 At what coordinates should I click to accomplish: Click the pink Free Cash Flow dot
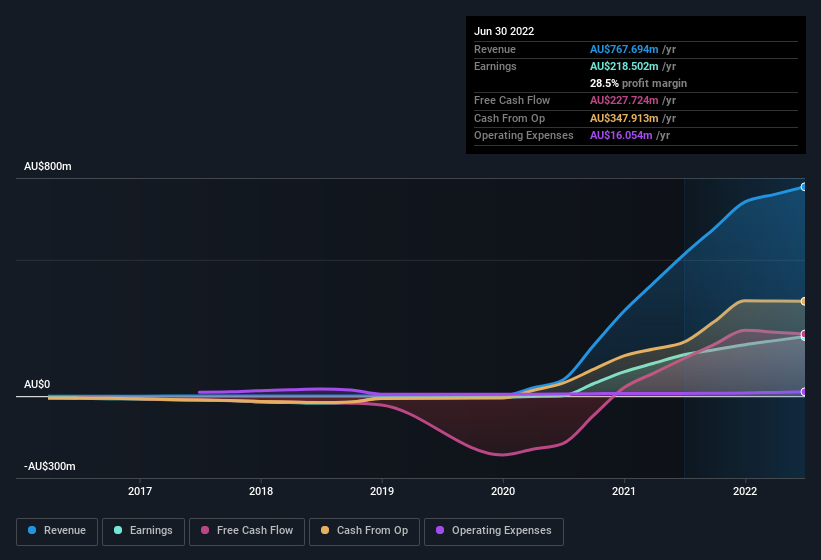click(x=206, y=531)
